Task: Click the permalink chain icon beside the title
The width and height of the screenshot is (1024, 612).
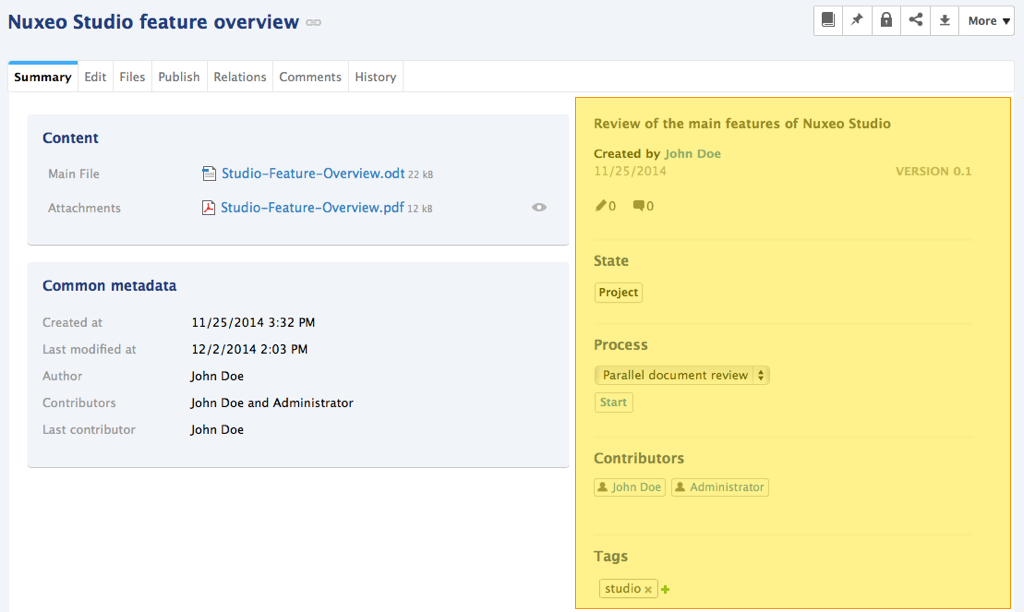Action: [x=313, y=23]
